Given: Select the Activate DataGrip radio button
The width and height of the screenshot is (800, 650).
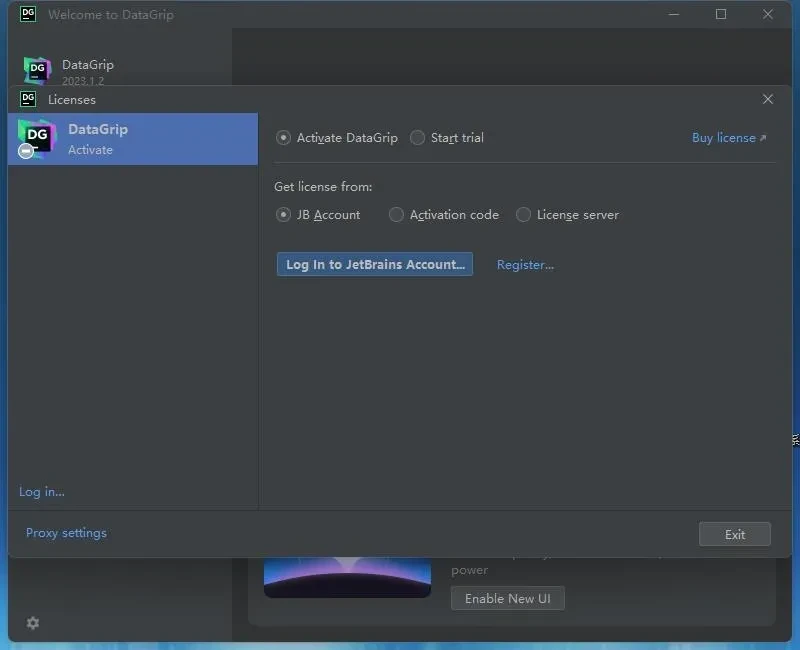Looking at the screenshot, I should (284, 138).
